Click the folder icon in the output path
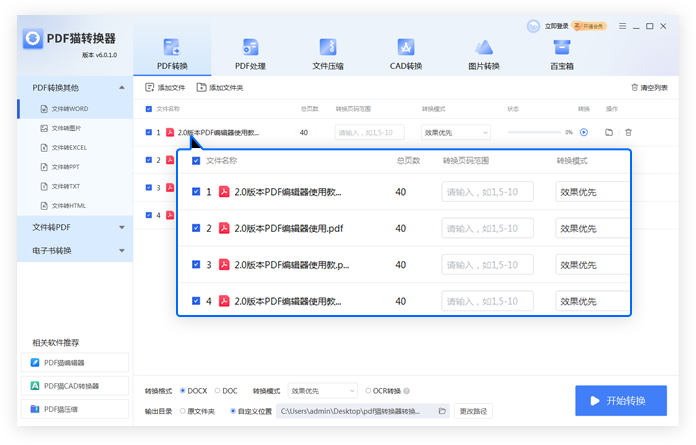The height and width of the screenshot is (445, 696). tap(442, 411)
